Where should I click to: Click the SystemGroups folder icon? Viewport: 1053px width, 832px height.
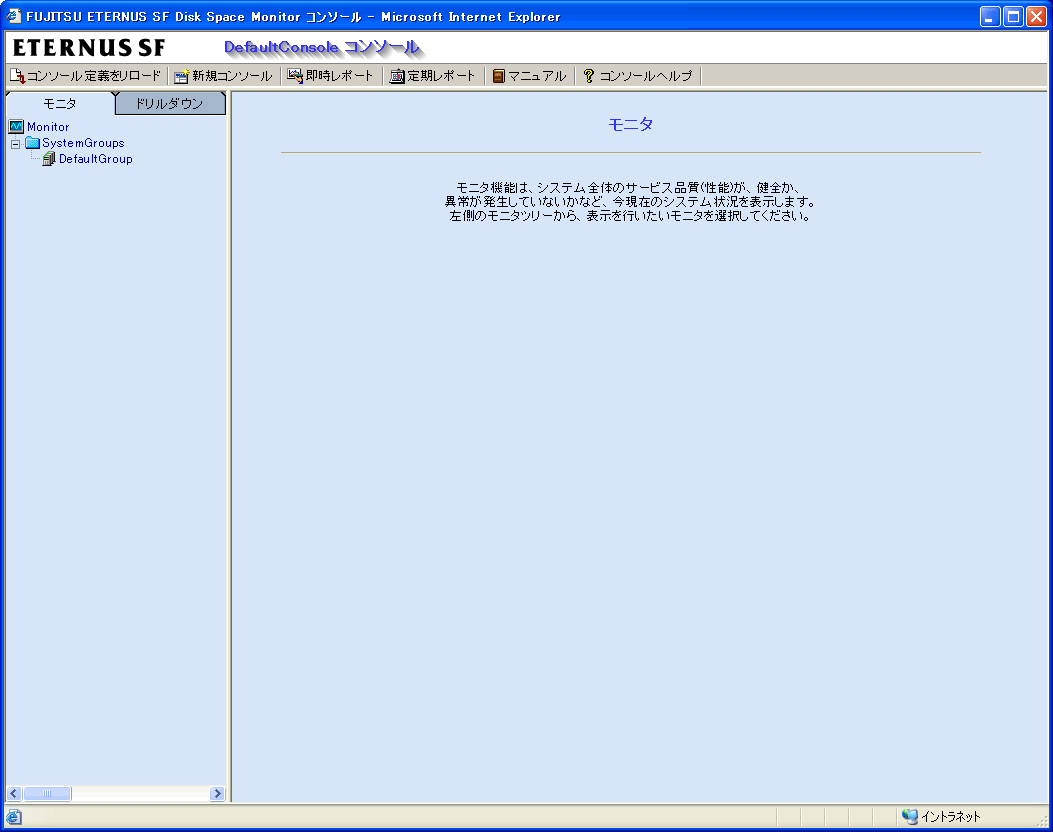pyautogui.click(x=32, y=142)
